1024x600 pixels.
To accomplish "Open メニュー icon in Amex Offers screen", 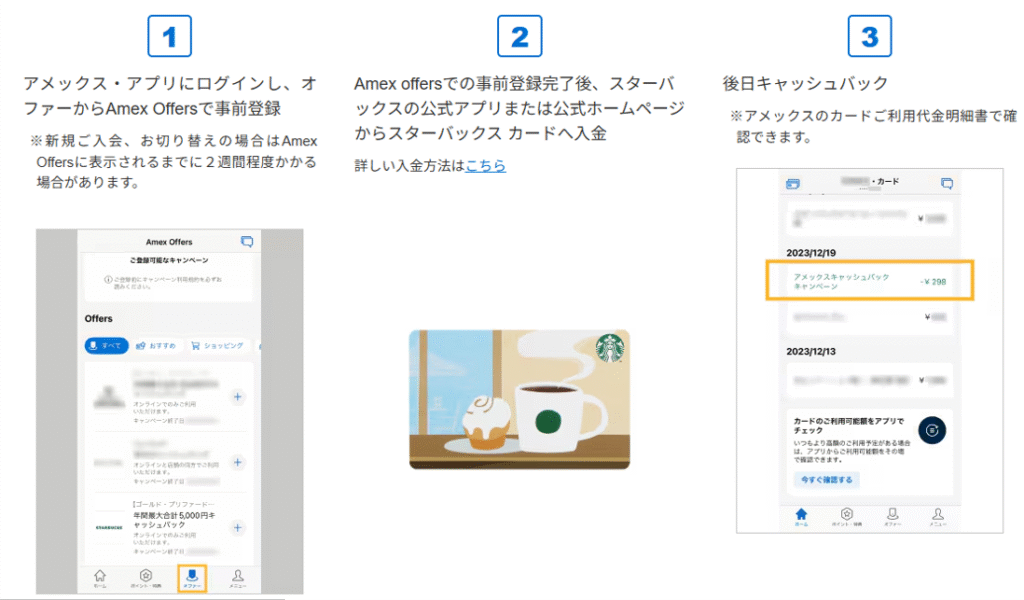I will 238,578.
